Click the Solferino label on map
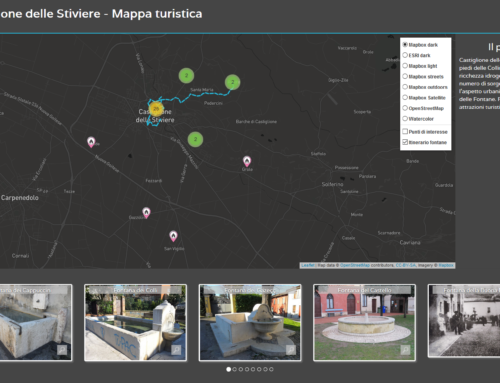The image size is (500, 383). coord(332,184)
